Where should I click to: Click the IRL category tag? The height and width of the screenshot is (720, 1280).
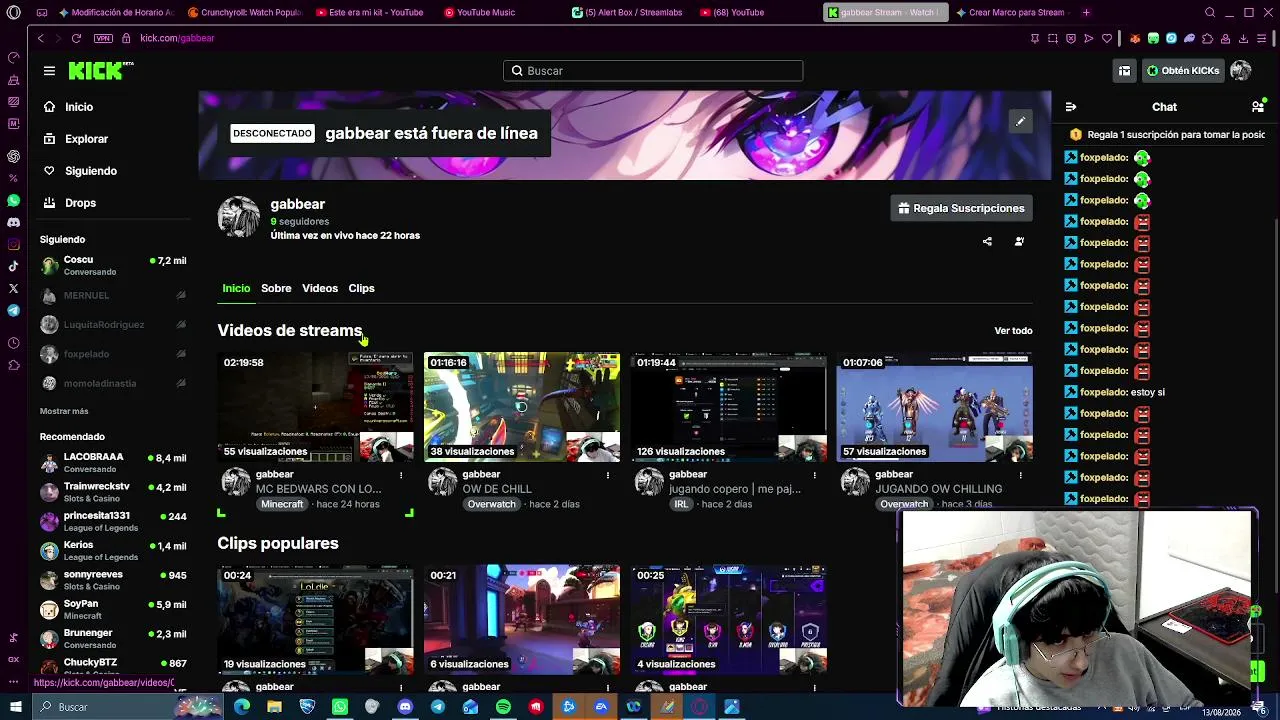pos(681,504)
